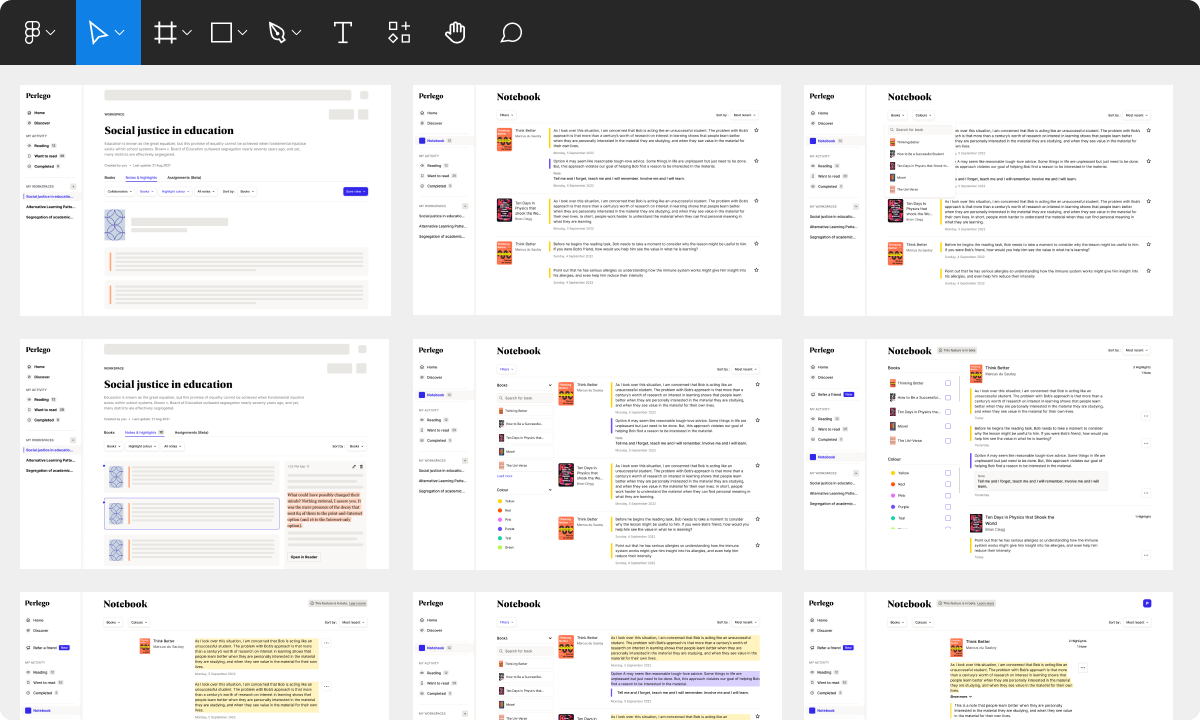The height and width of the screenshot is (720, 1200).
Task: Click the trash delete icon on note panel
Action: [362, 467]
